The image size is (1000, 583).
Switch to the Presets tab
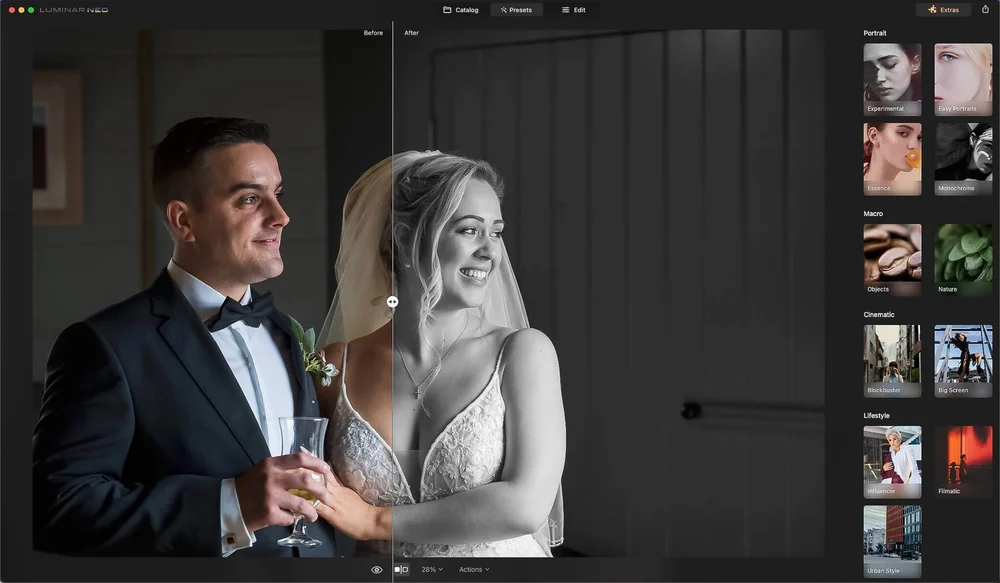point(516,10)
